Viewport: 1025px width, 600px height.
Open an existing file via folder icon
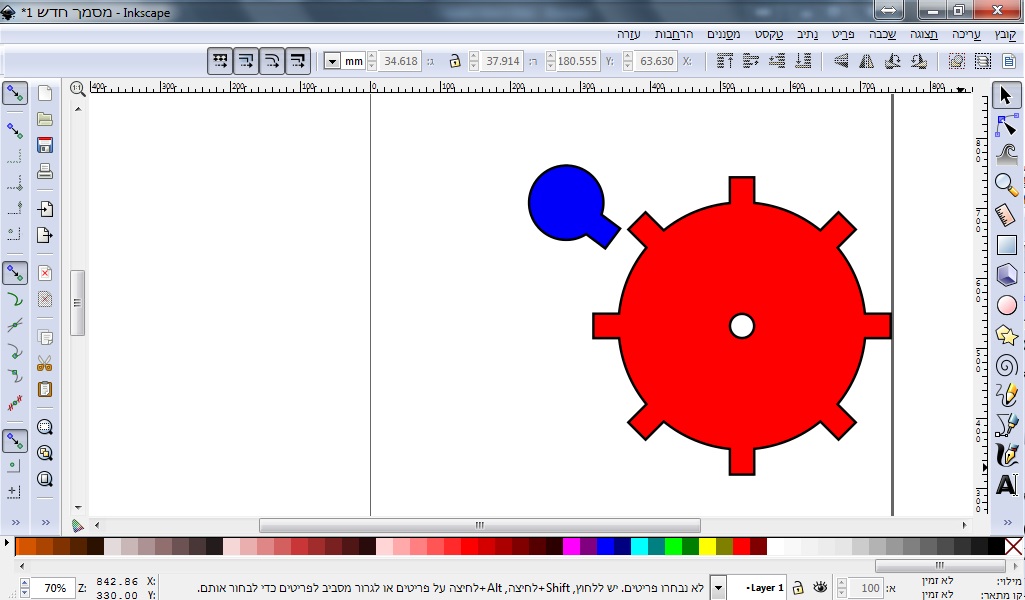click(44, 119)
